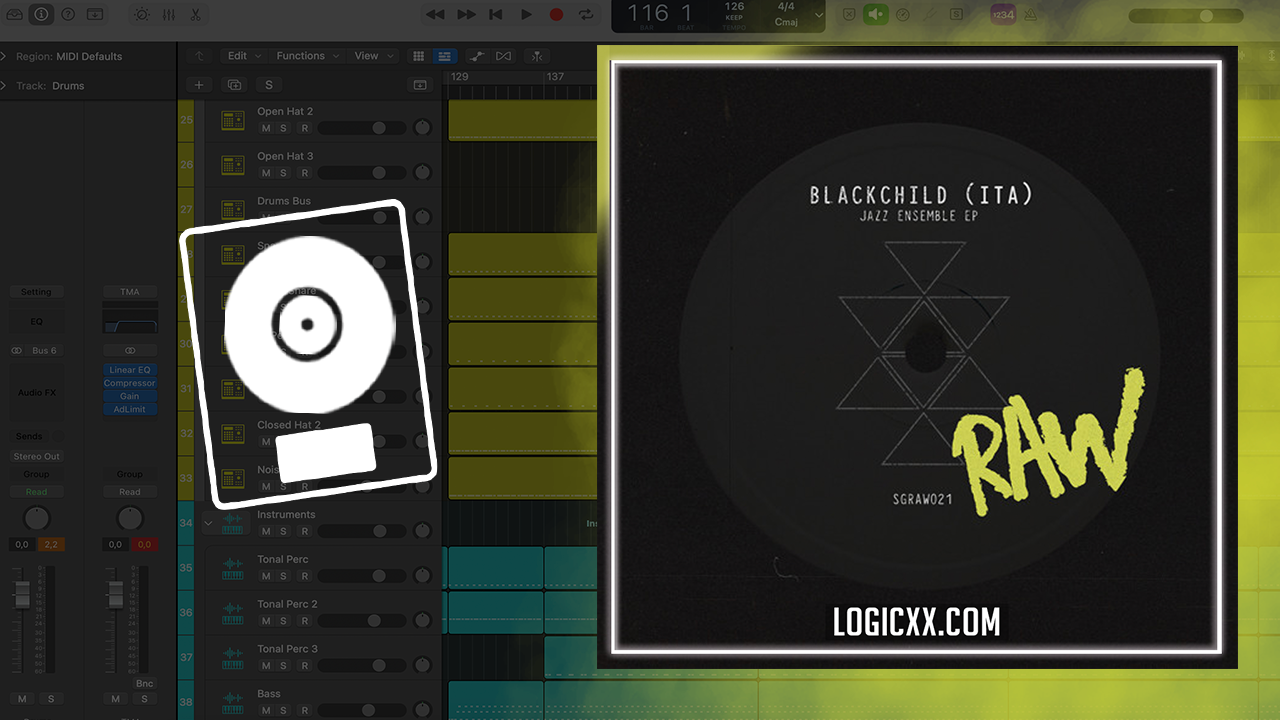Toggle the green speaker button
This screenshot has width=1280, height=720.
click(876, 14)
